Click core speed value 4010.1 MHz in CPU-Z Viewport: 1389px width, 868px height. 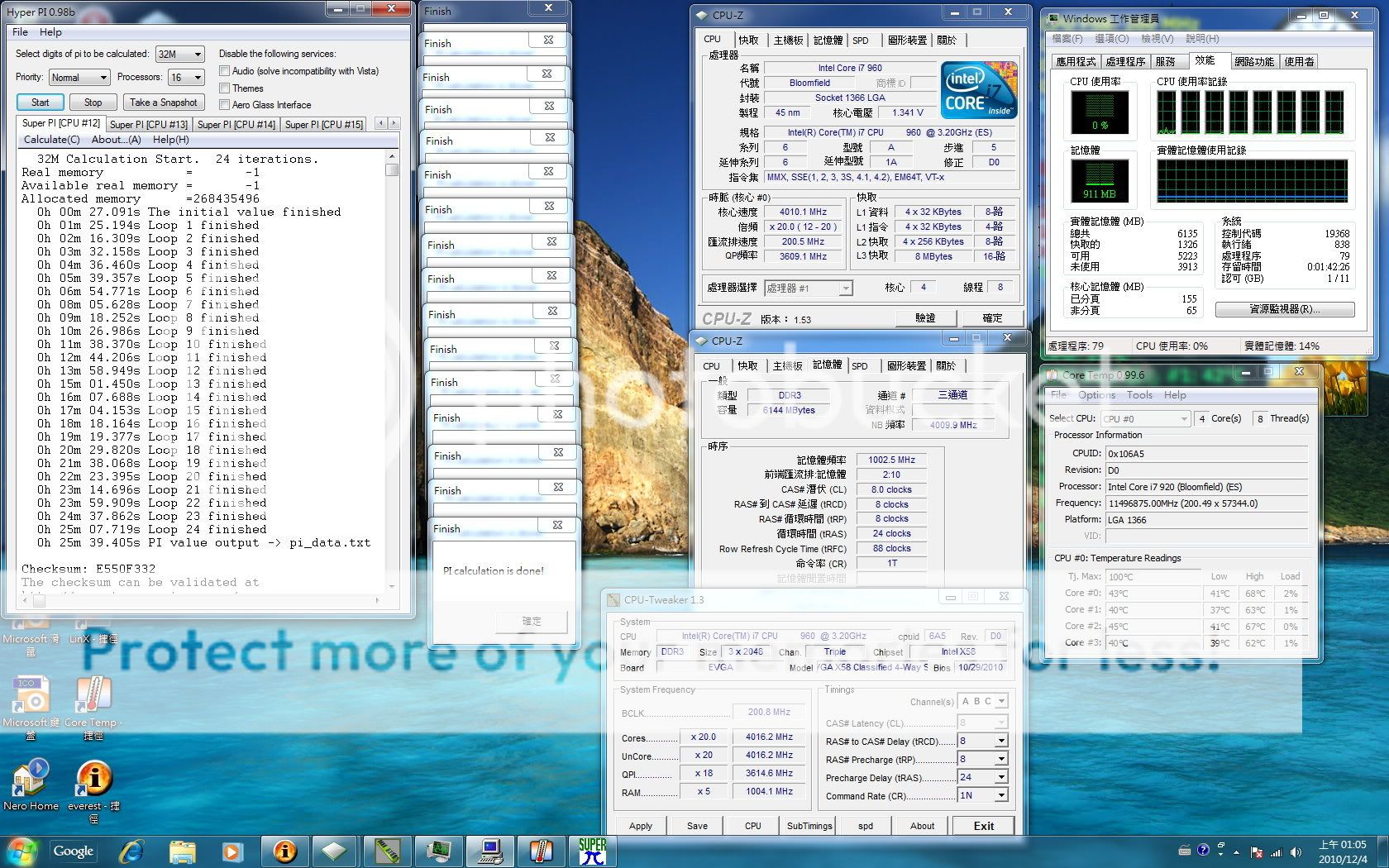pos(803,212)
